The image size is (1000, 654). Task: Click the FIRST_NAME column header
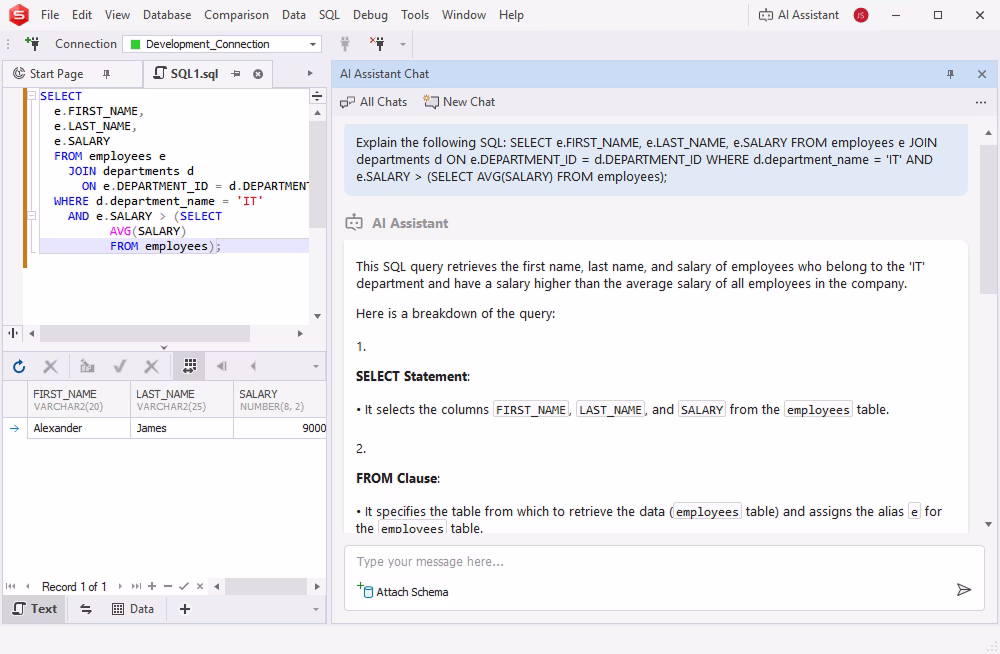[x=79, y=399]
